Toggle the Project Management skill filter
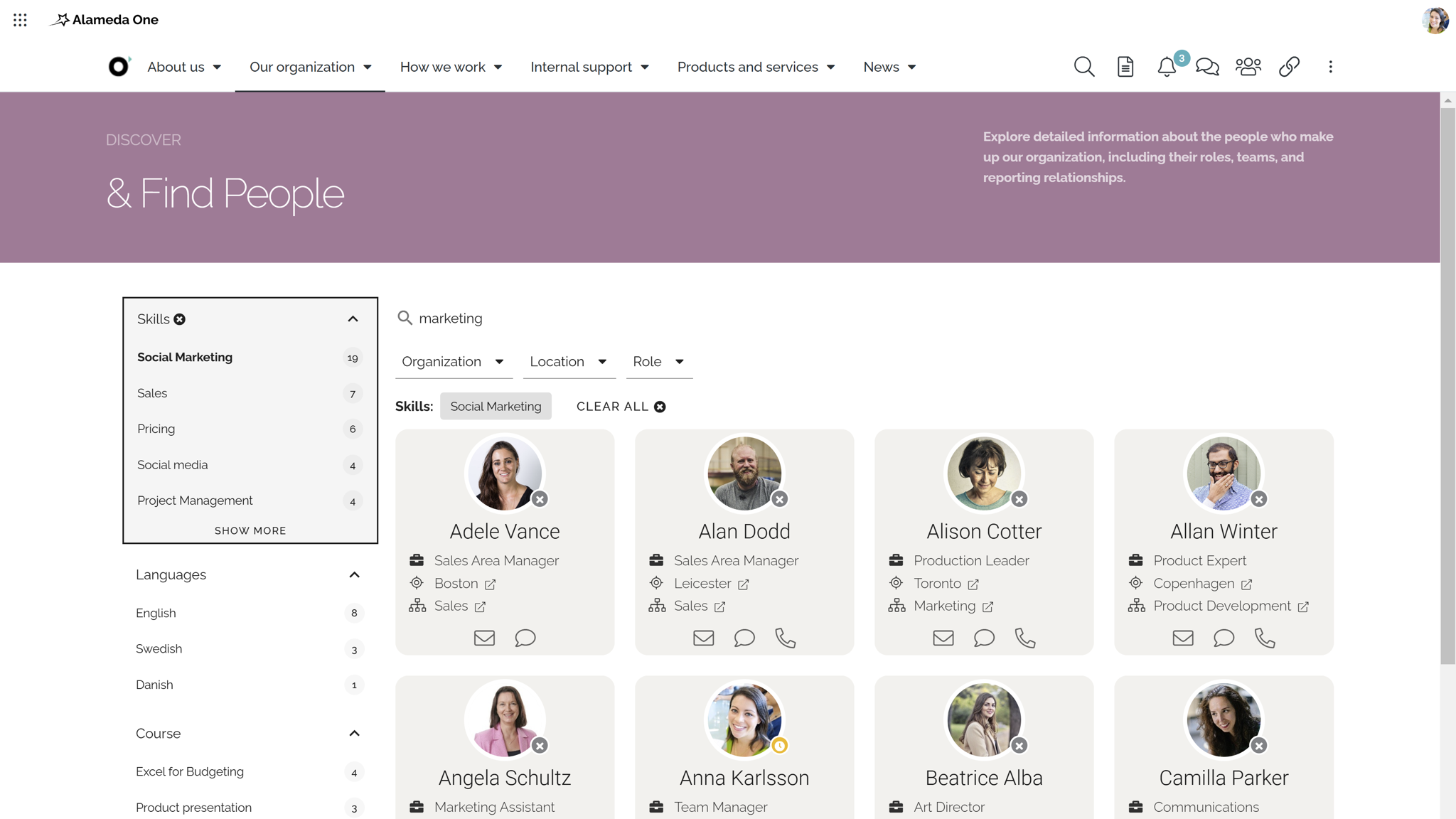Image resolution: width=1456 pixels, height=819 pixels. click(x=250, y=500)
